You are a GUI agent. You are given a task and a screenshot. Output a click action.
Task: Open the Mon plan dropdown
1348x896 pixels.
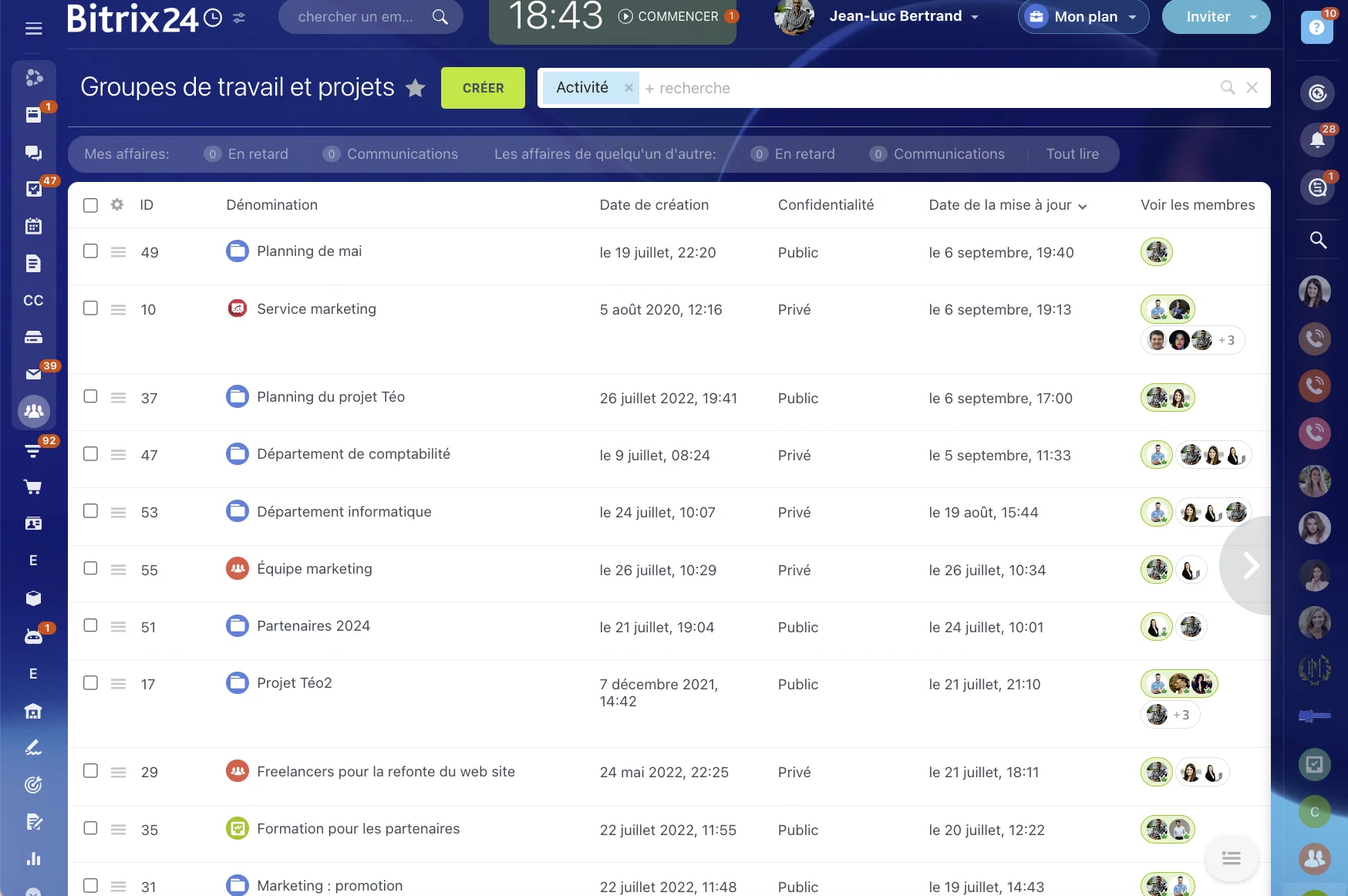[1132, 17]
